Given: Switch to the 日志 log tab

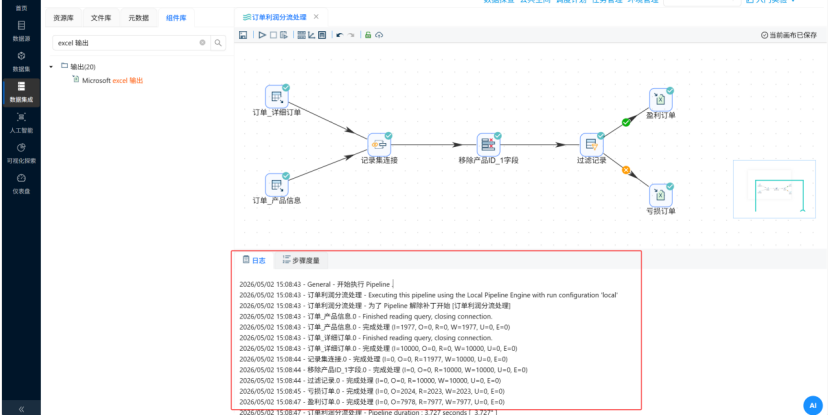Looking at the screenshot, I should (254, 260).
